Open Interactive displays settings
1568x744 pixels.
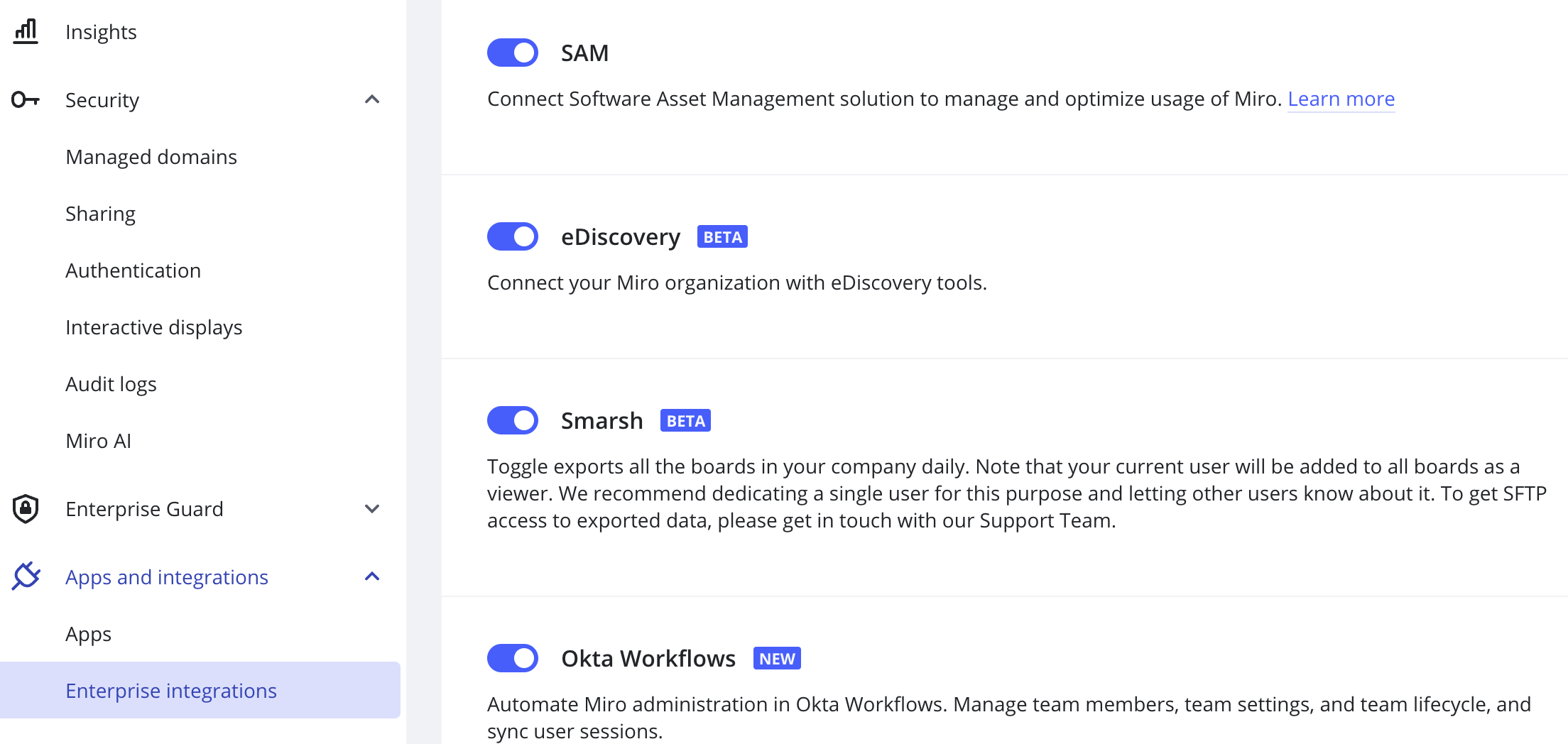tap(154, 327)
